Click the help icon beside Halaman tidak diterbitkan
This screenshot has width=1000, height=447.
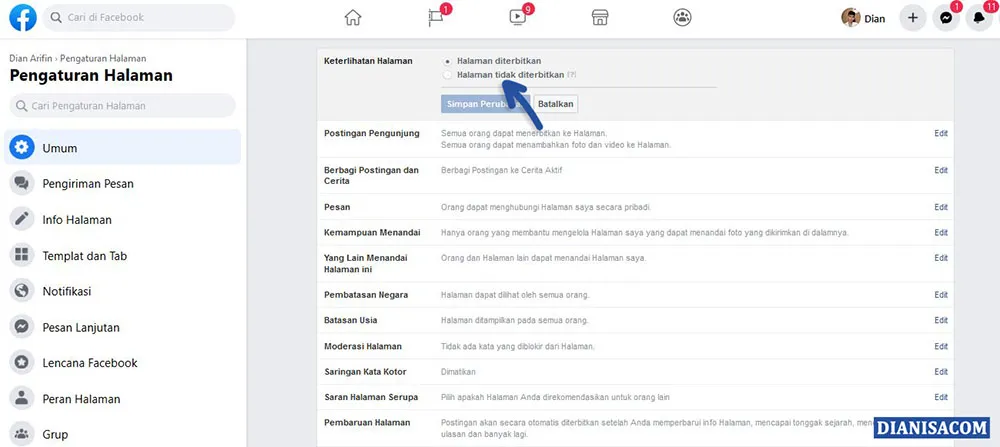point(572,75)
